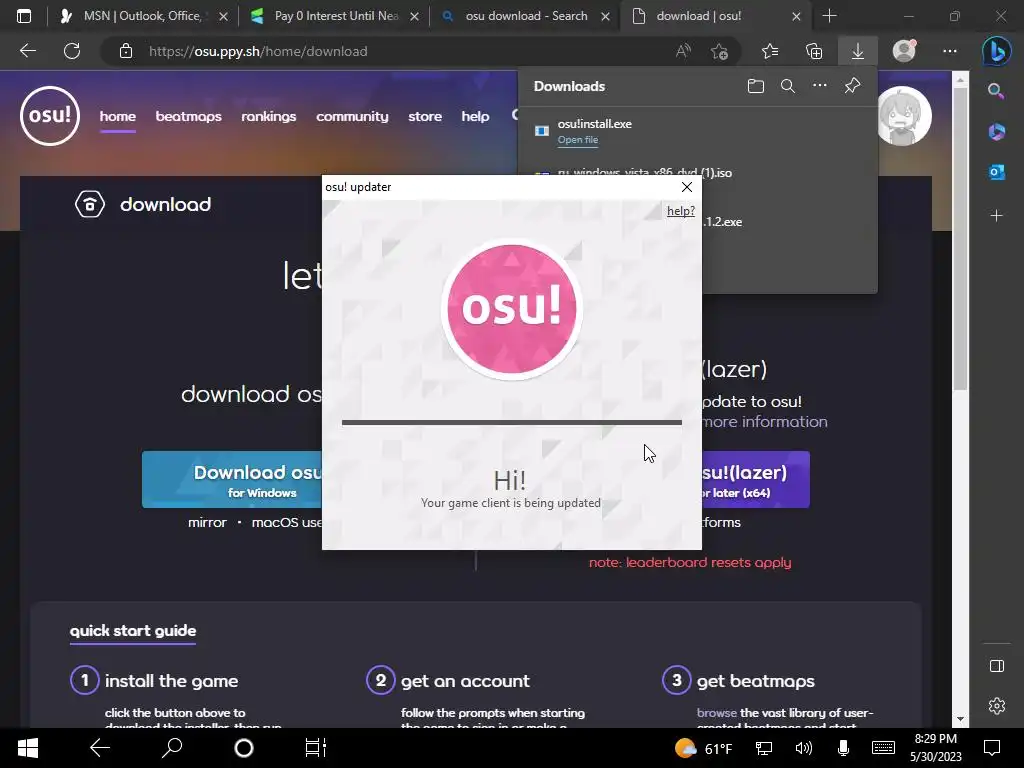
Task: Open Edge Settings and more menu
Action: tap(950, 51)
